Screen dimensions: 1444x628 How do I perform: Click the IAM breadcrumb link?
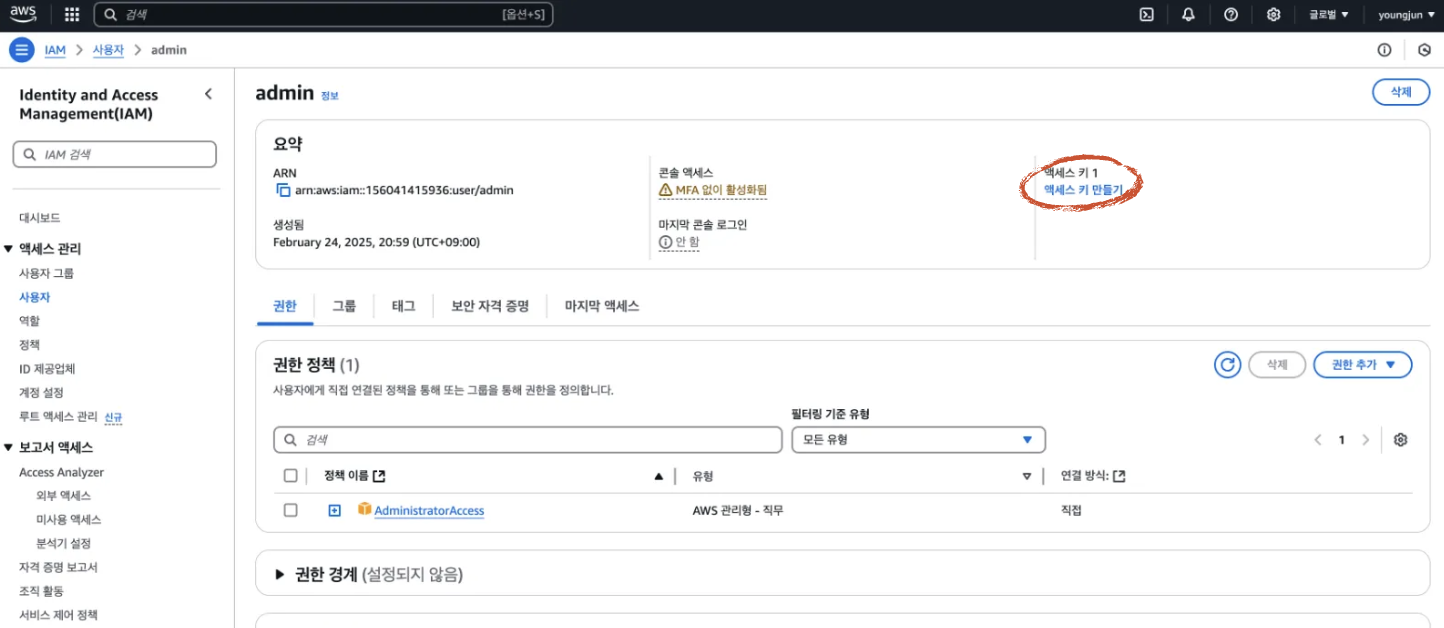pos(55,50)
